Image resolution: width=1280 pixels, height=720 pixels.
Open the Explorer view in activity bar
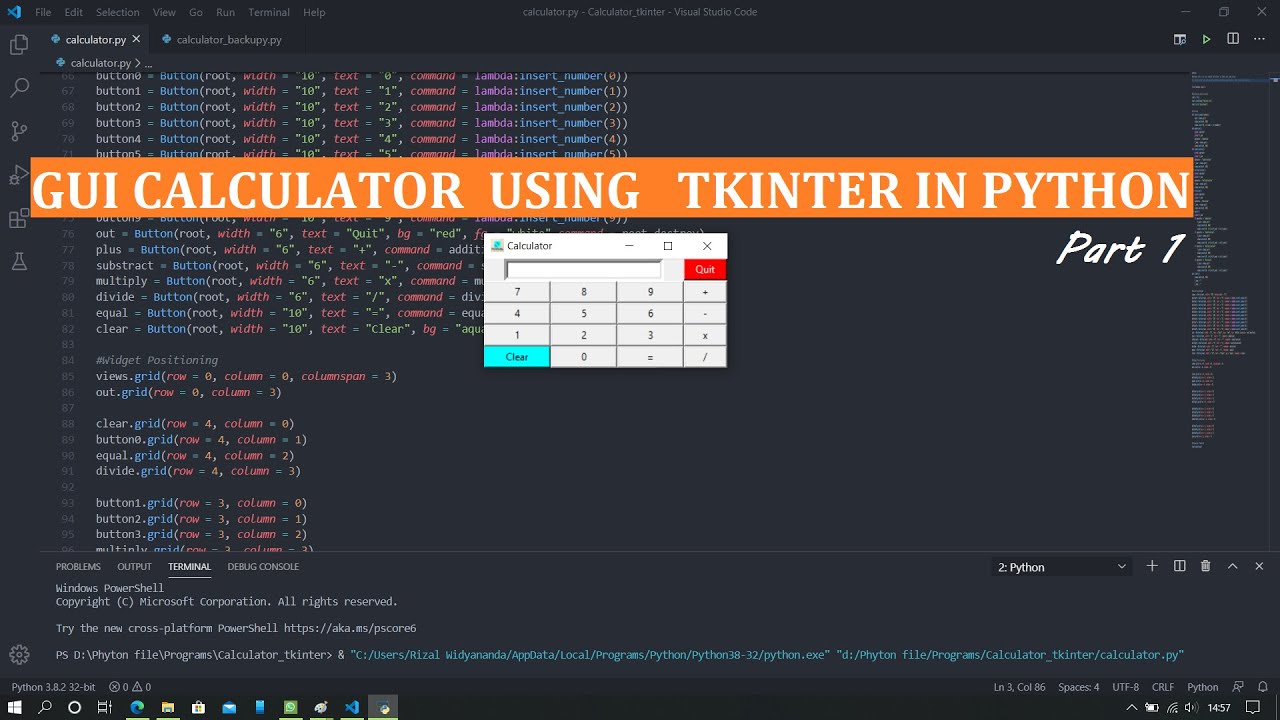coord(19,45)
